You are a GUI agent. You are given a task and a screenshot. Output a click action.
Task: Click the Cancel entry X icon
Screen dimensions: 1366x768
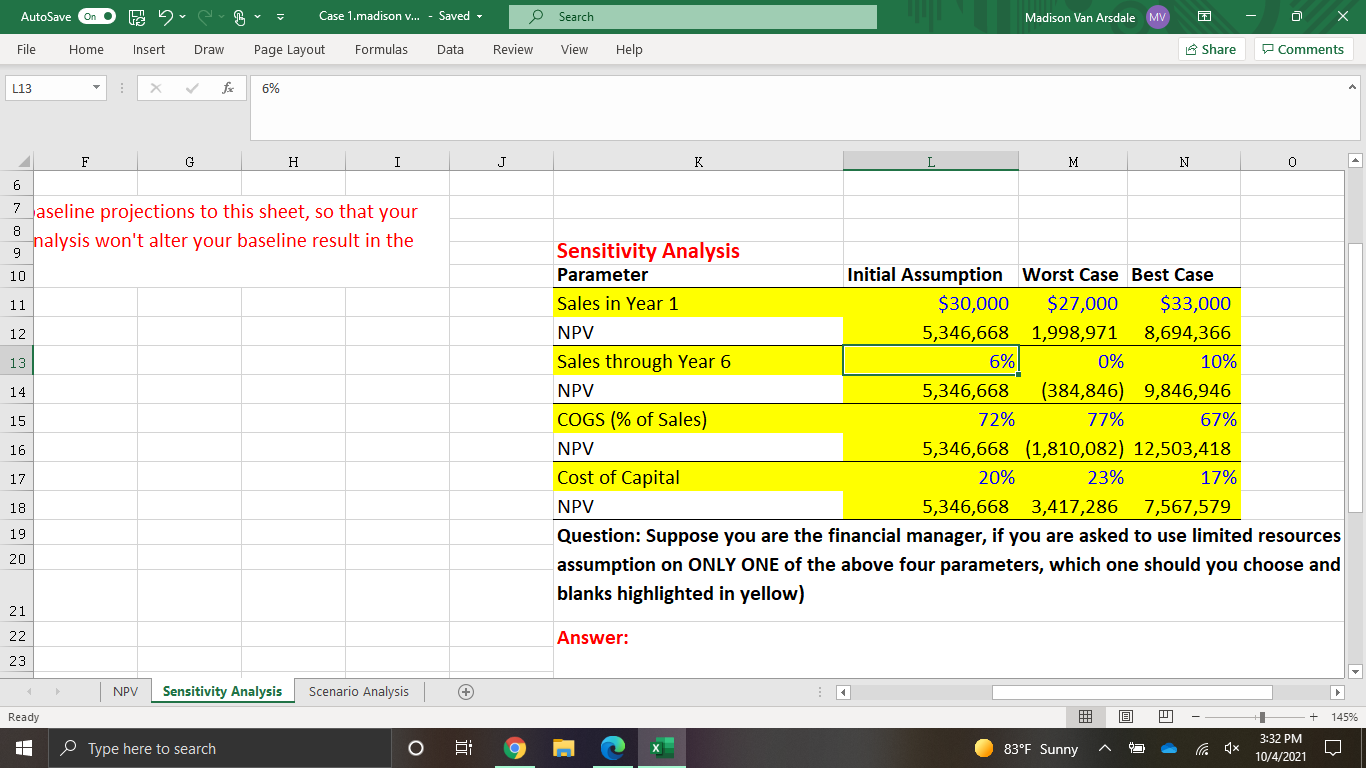(x=156, y=88)
